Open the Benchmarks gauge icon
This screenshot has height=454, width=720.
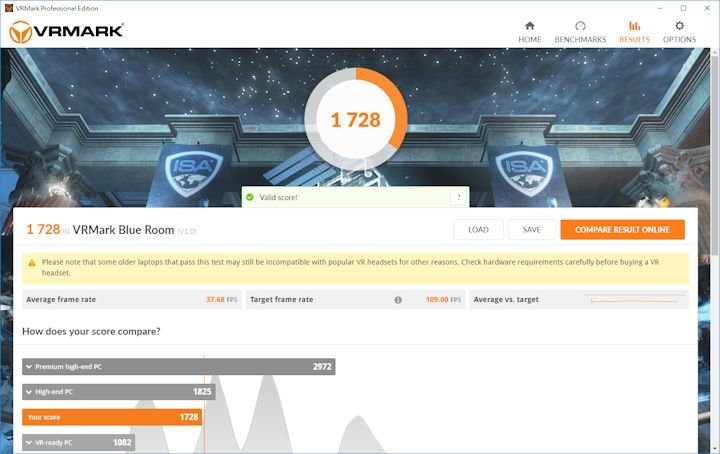[580, 26]
